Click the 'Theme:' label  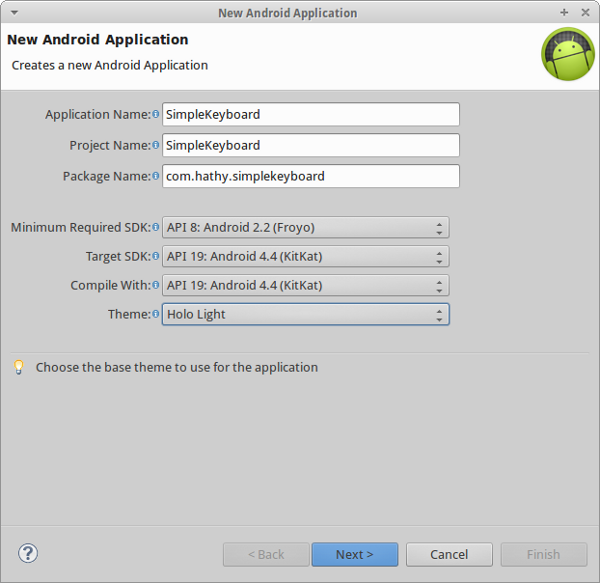[x=129, y=314]
